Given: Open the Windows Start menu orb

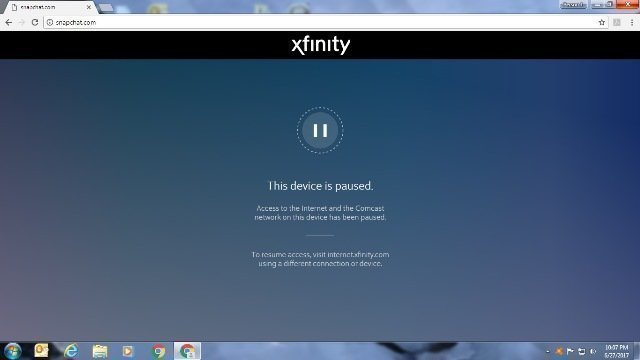Looking at the screenshot, I should tap(12, 351).
